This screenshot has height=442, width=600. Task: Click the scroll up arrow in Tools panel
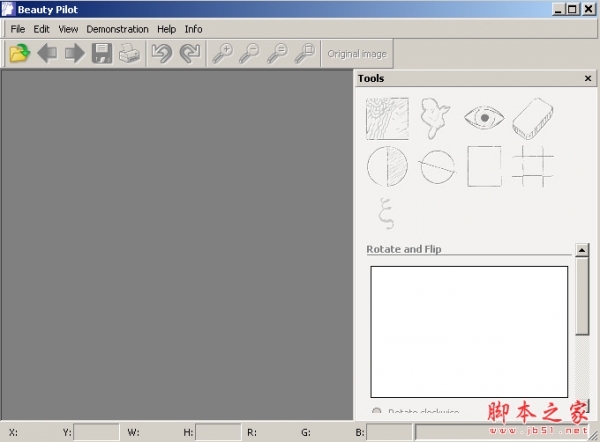[582, 250]
